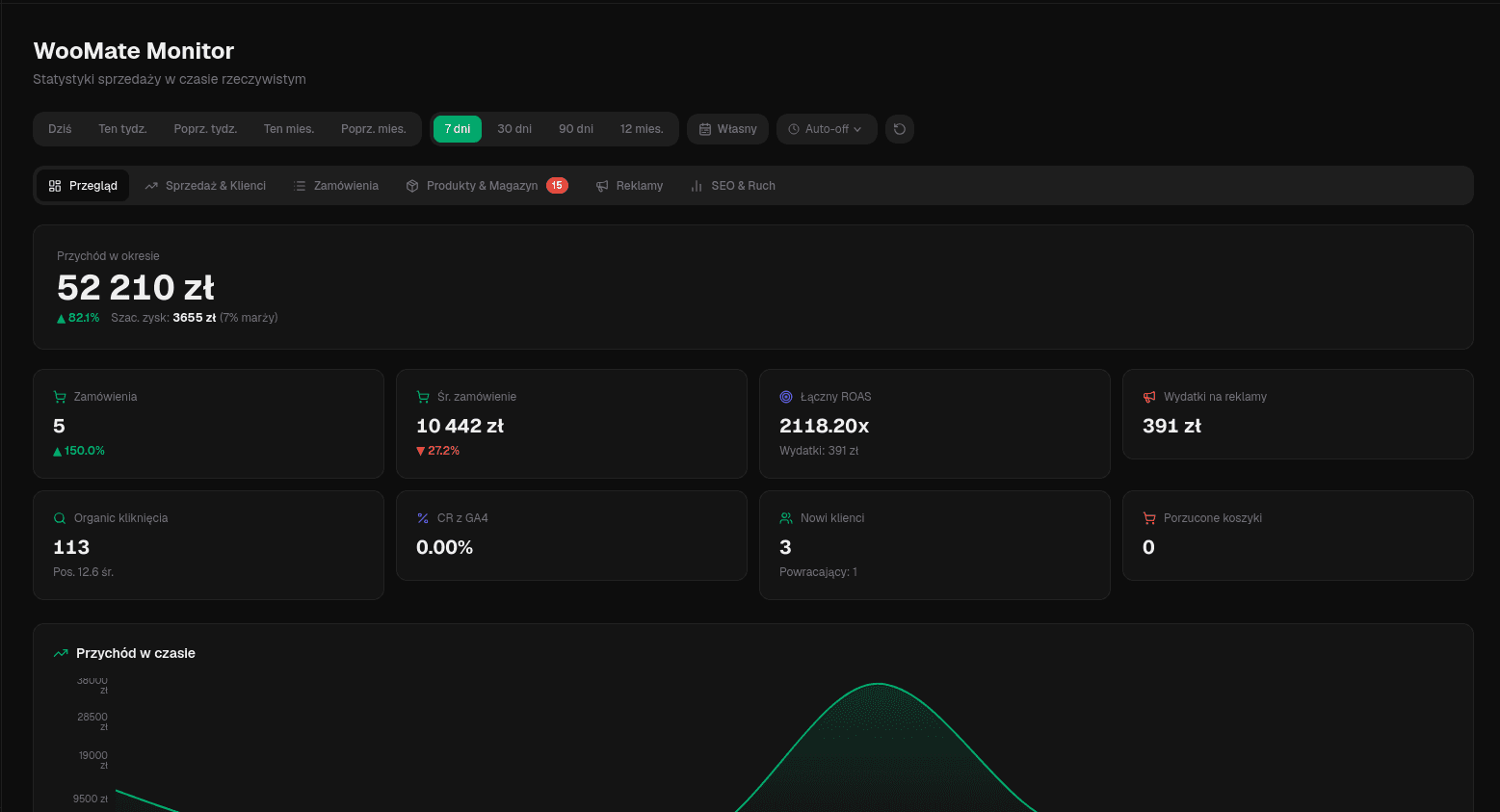This screenshot has width=1500, height=812.
Task: Click the percent icon on CR z GA4
Action: coord(423,518)
